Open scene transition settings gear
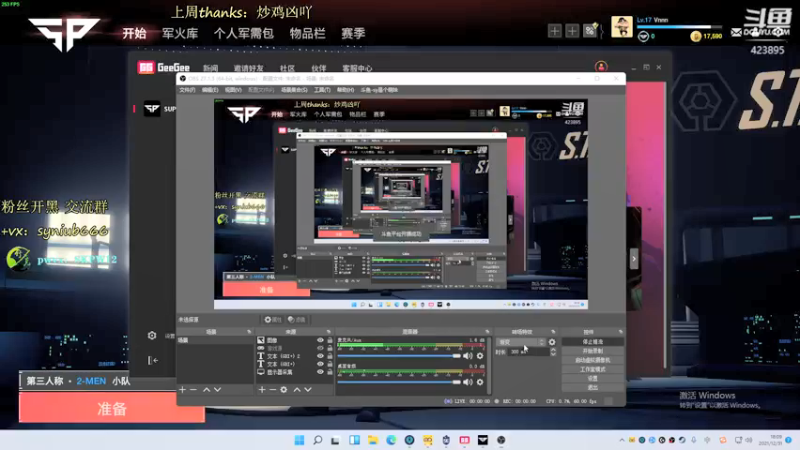 552,342
